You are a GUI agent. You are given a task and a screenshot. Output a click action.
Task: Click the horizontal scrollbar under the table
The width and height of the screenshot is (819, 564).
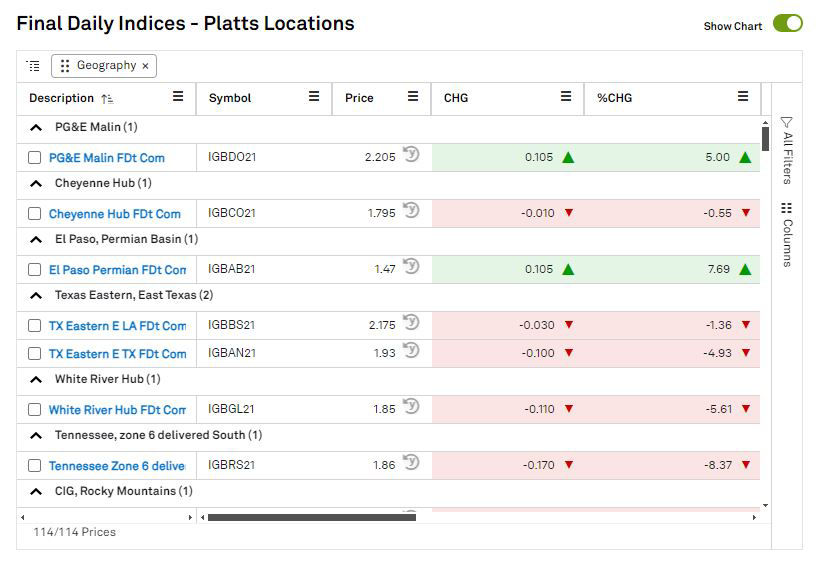point(311,517)
